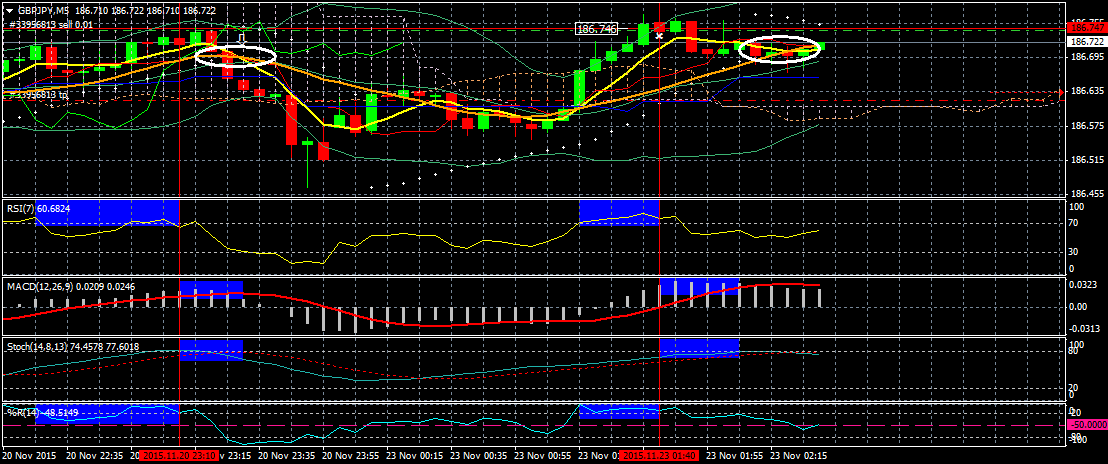Click MACD scale value 0.0323
Image resolution: width=1108 pixels, height=464 pixels.
(1085, 285)
